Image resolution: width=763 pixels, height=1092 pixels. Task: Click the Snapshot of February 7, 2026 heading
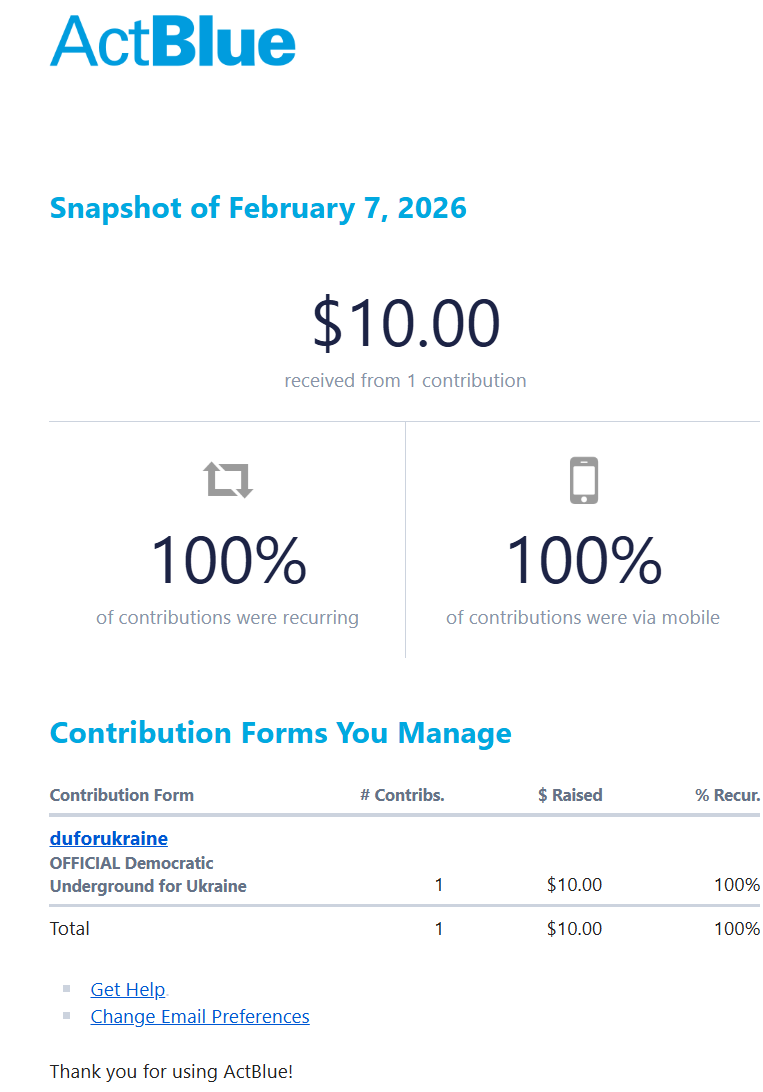pyautogui.click(x=258, y=208)
